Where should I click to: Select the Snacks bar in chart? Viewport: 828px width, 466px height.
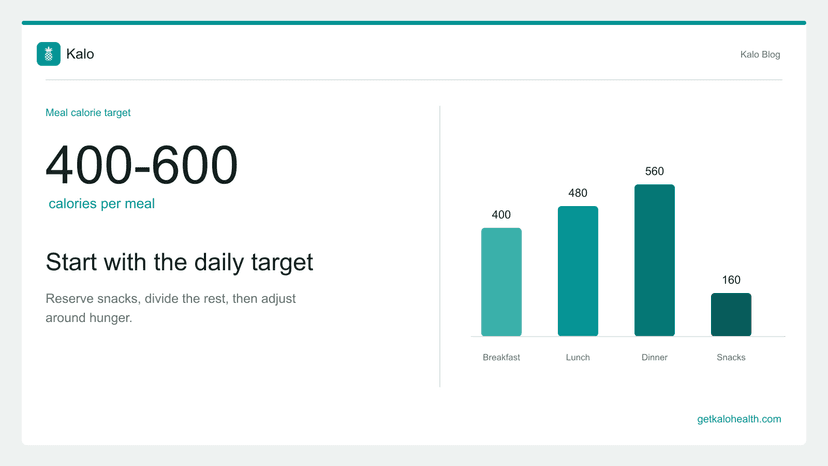(731, 314)
